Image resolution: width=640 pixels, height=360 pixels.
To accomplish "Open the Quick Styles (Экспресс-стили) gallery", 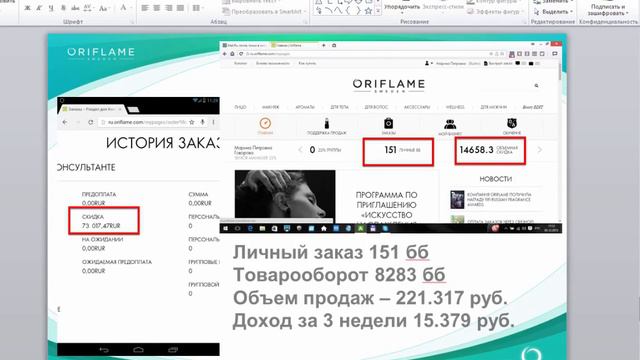I will click(x=443, y=7).
